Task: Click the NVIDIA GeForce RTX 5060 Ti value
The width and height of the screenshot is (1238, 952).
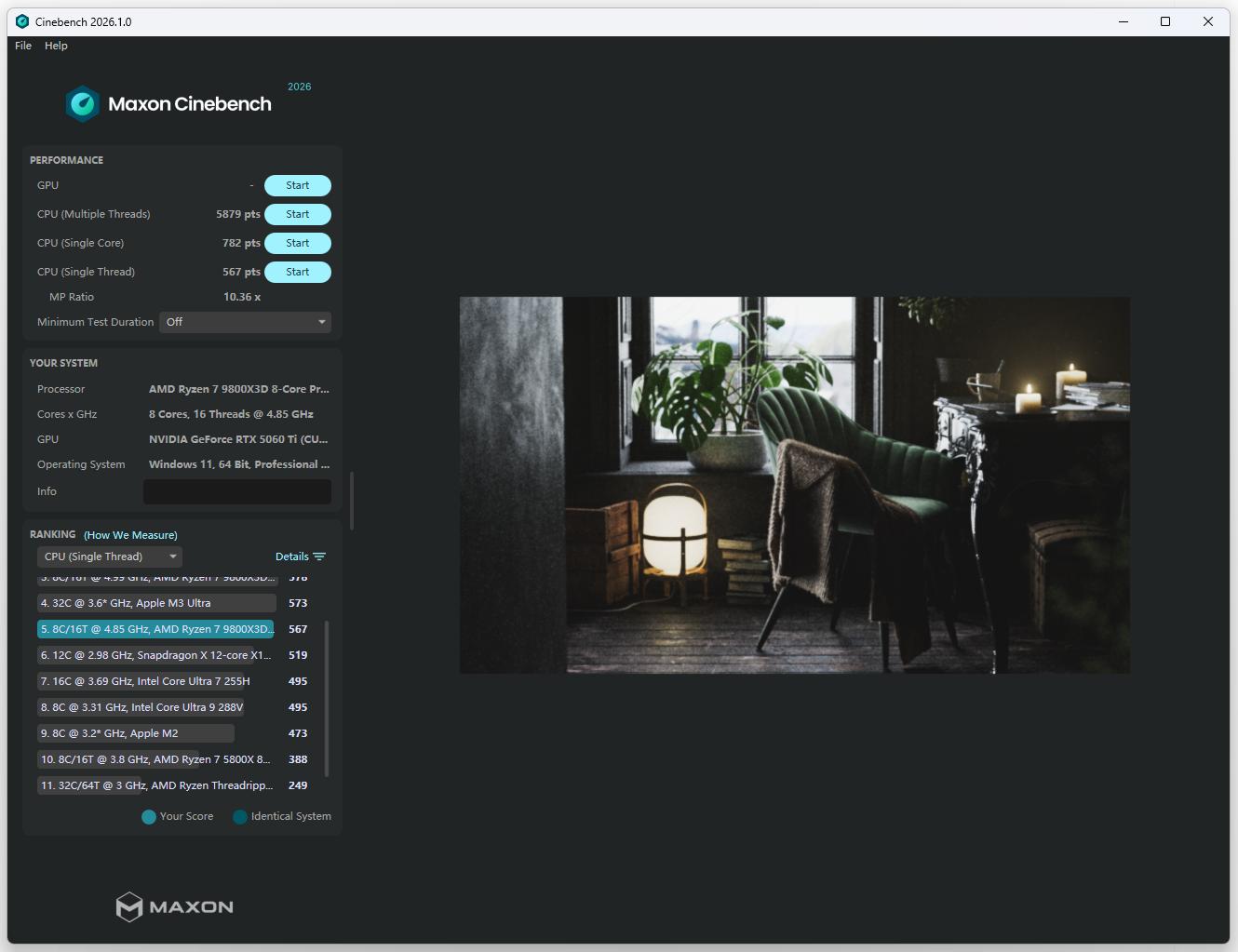Action: (238, 439)
